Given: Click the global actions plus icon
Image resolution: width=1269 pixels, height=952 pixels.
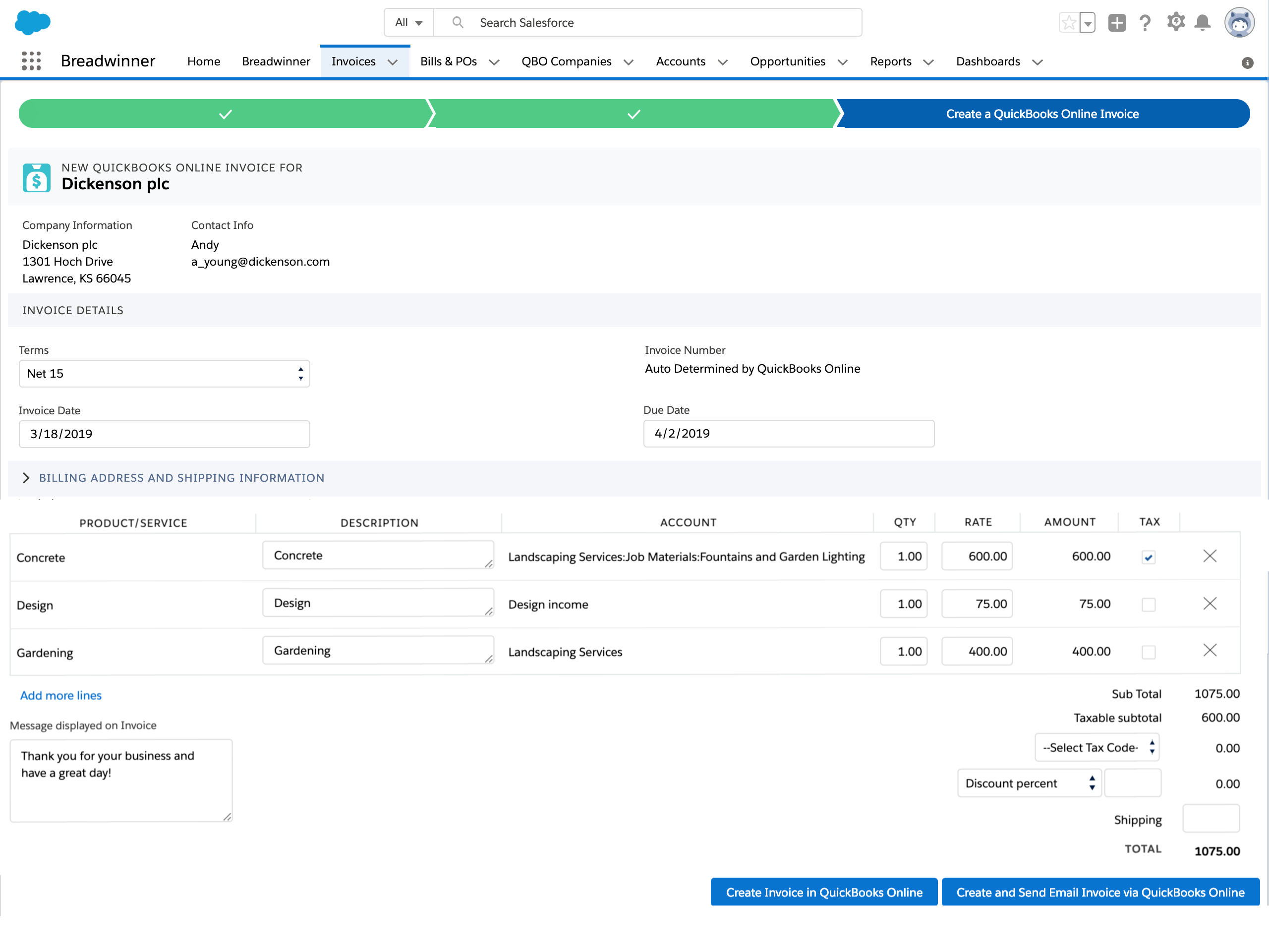Looking at the screenshot, I should [1116, 22].
